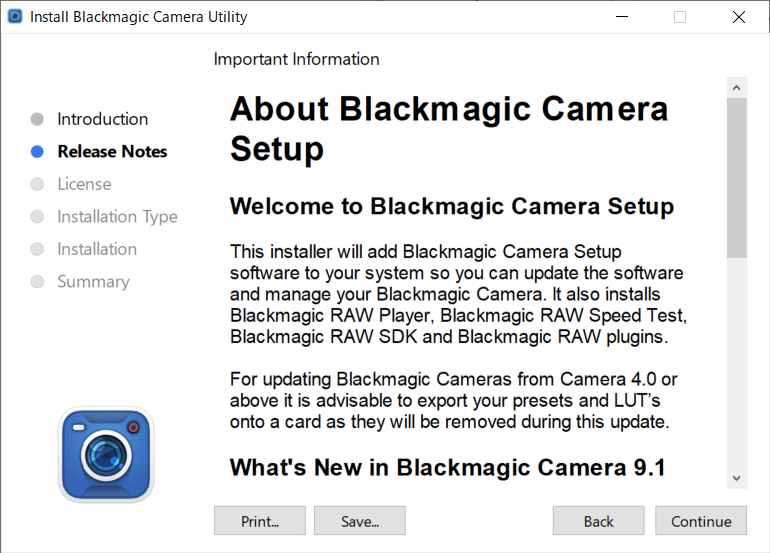
Task: Click the Important Information heading
Action: [x=296, y=59]
